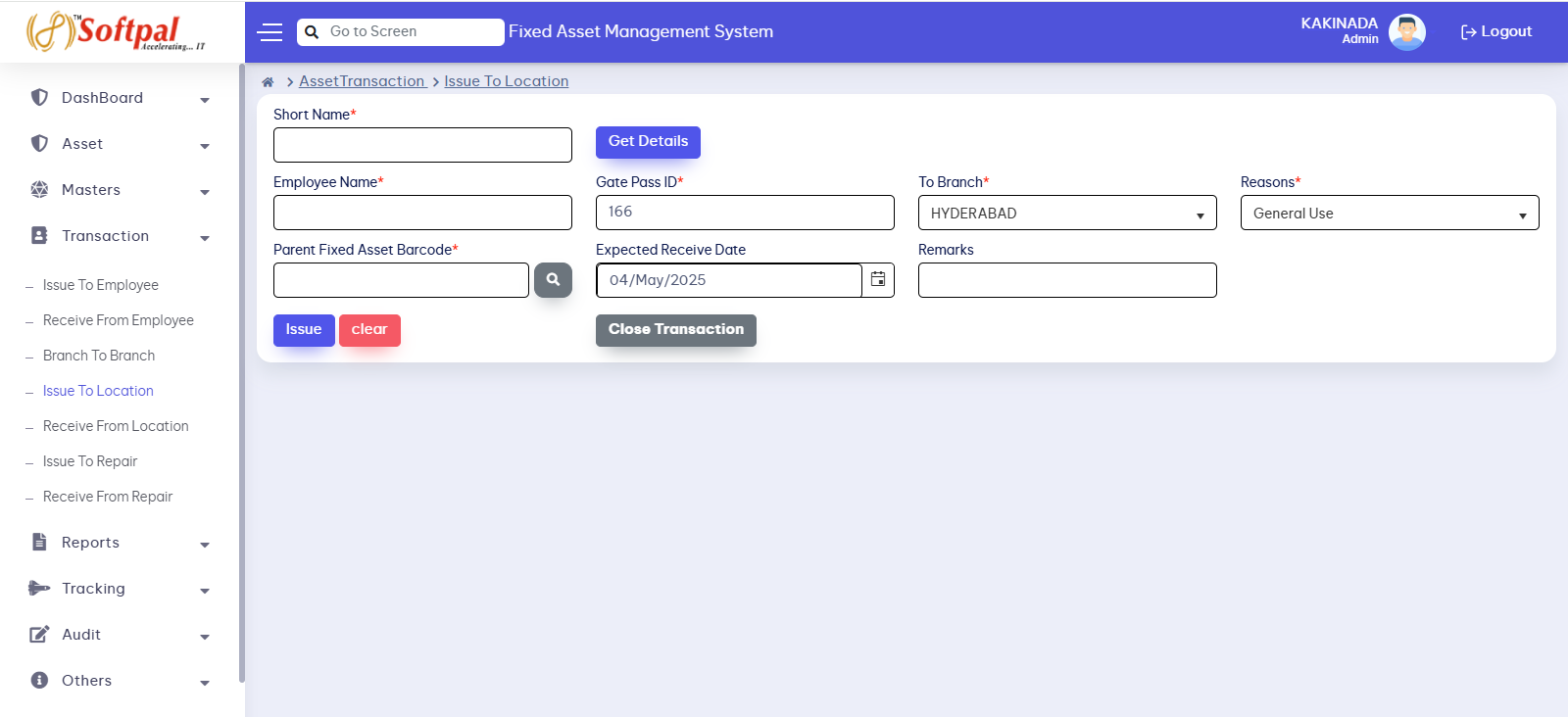Log out using the Logout link
Image resolution: width=1568 pixels, height=717 pixels.
tap(1496, 32)
